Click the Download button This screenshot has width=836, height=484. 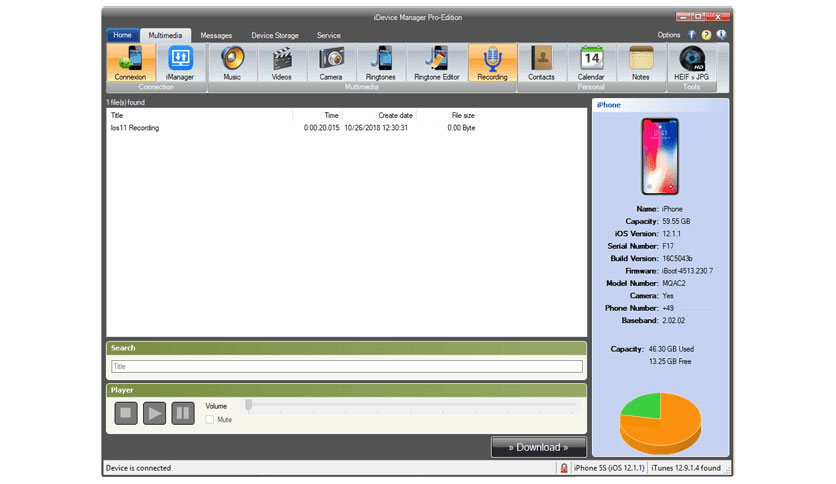[538, 447]
